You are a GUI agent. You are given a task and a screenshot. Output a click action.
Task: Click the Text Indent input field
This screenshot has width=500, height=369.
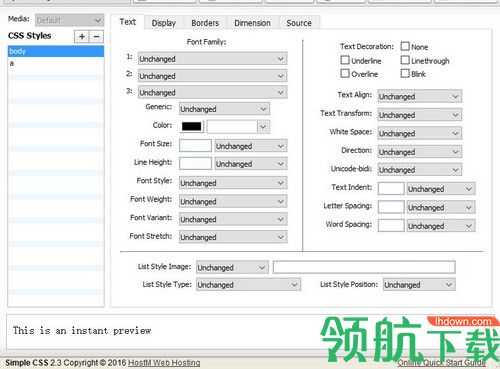tap(391, 189)
